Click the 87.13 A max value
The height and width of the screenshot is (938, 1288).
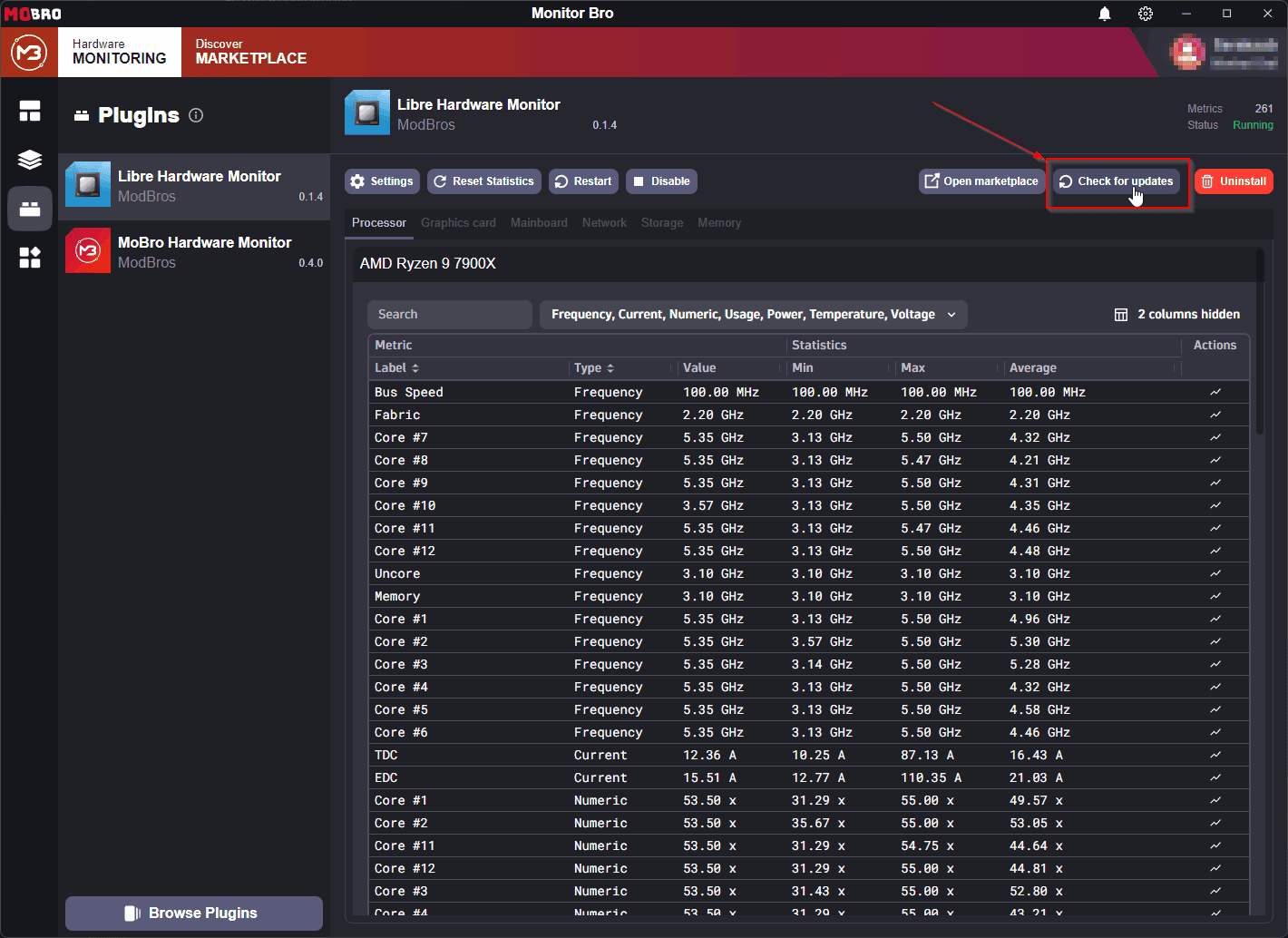(x=927, y=755)
